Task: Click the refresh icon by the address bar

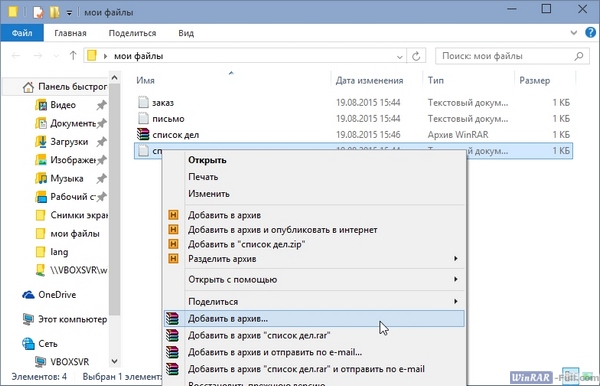Action: [x=416, y=56]
